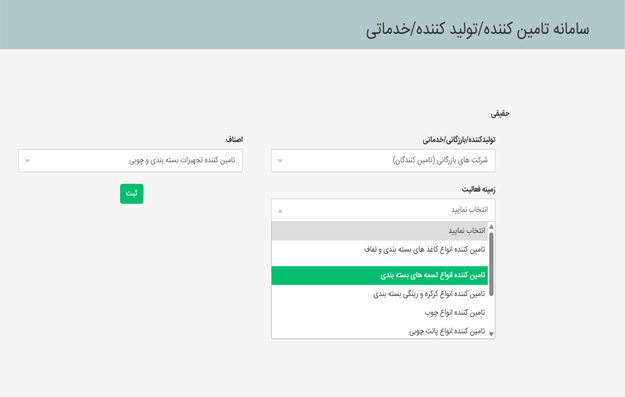Click the اصناف field label
This screenshot has height=397, width=625.
[234, 140]
